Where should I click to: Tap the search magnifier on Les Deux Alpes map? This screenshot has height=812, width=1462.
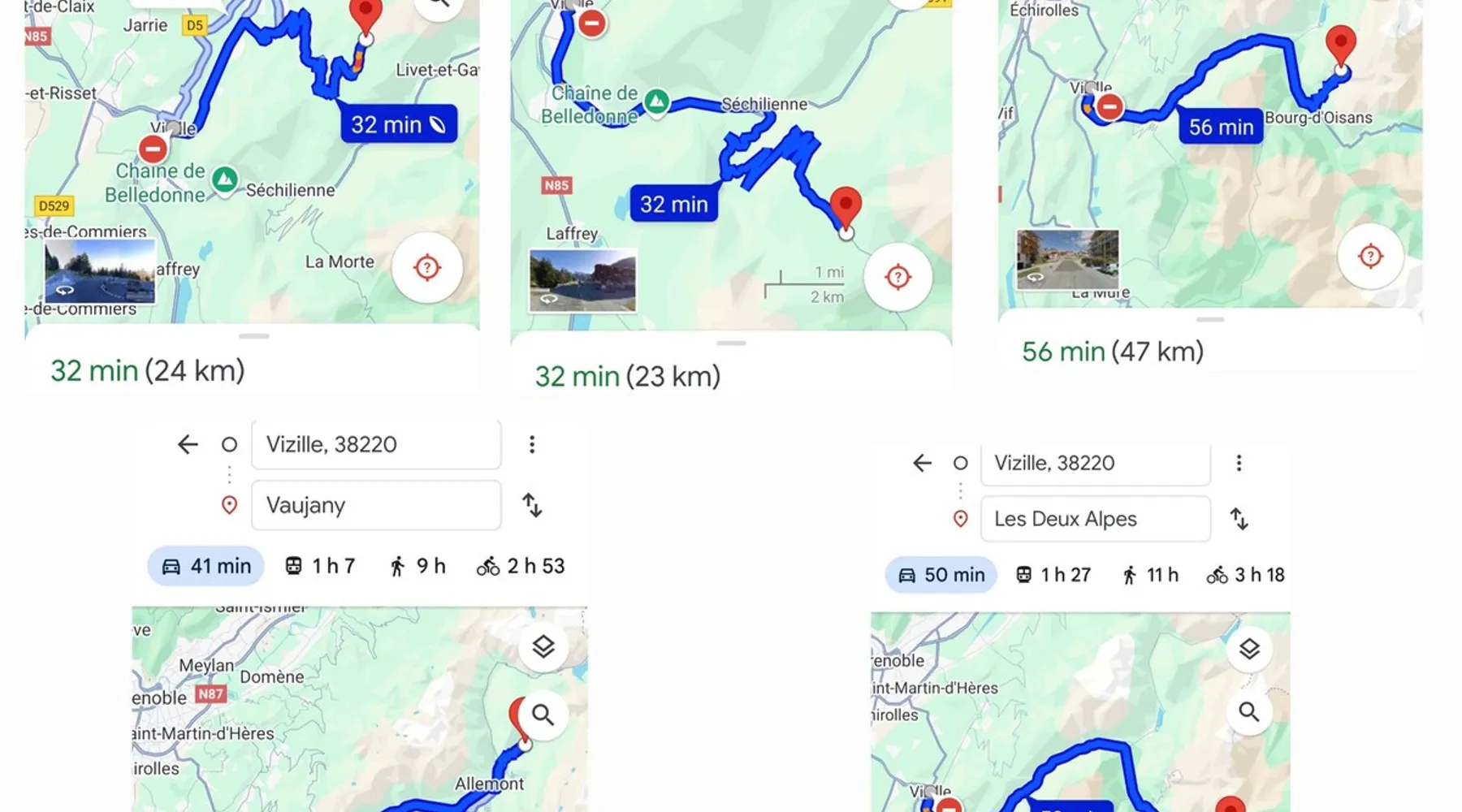click(1249, 712)
